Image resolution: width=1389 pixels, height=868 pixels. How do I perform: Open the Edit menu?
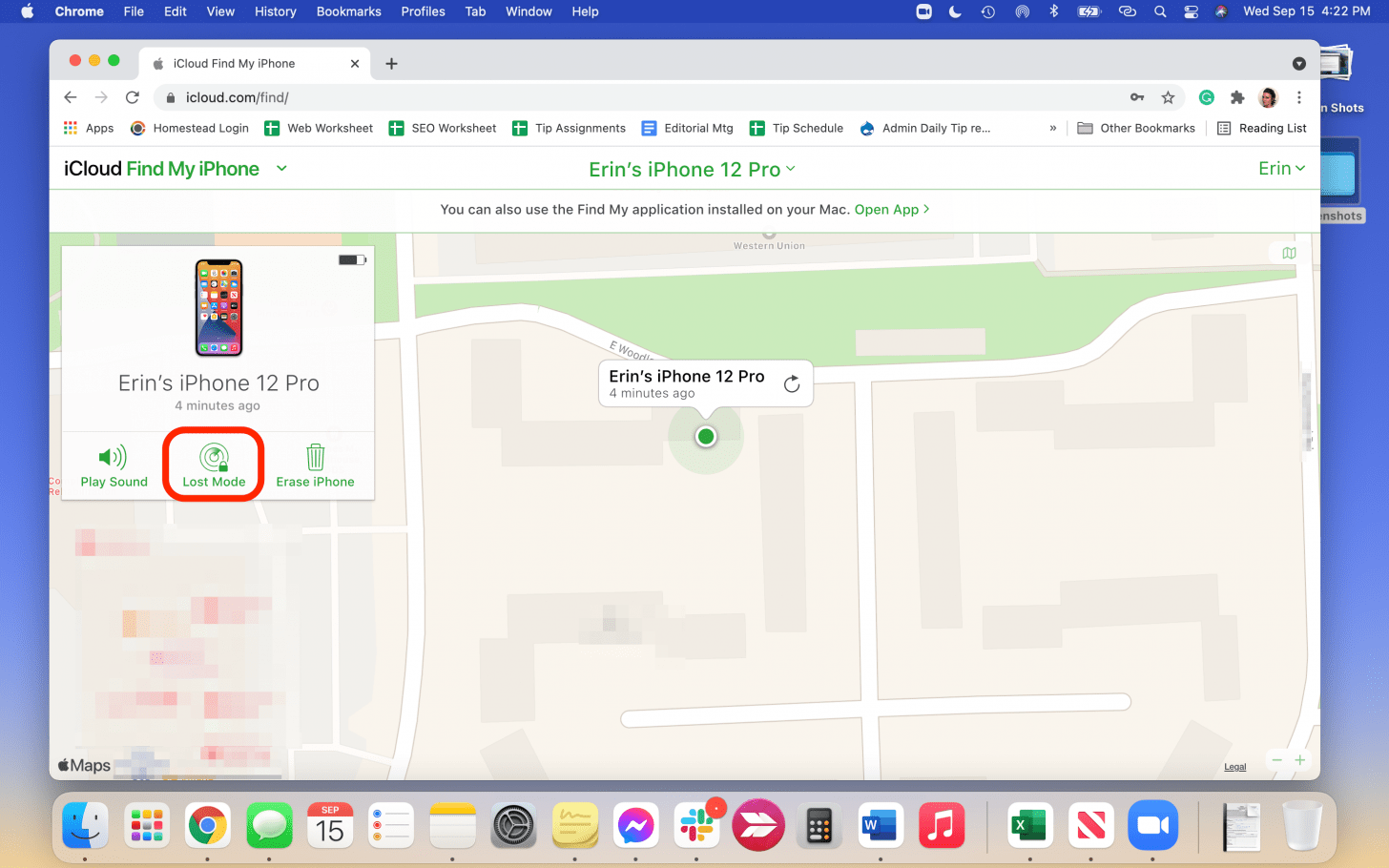(175, 11)
